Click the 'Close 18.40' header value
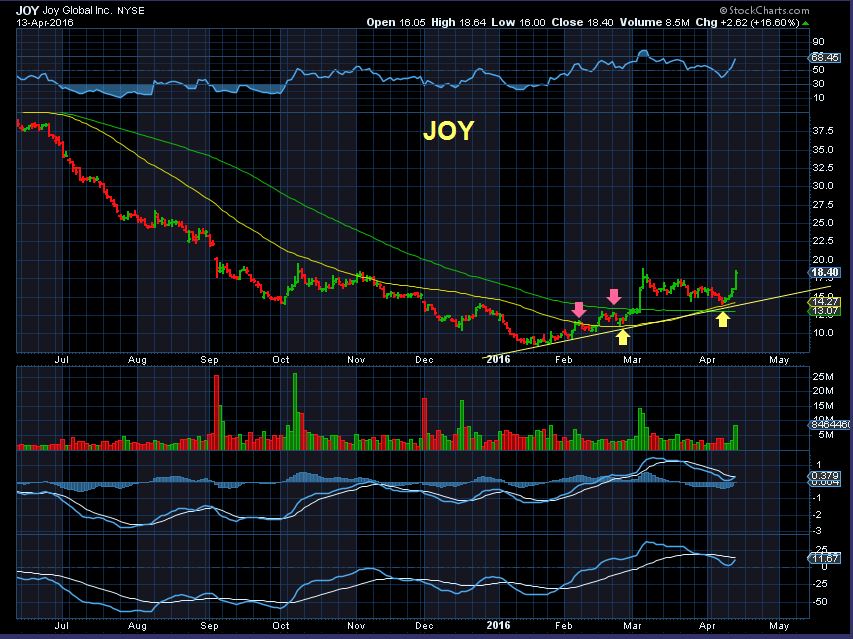 pyautogui.click(x=582, y=22)
